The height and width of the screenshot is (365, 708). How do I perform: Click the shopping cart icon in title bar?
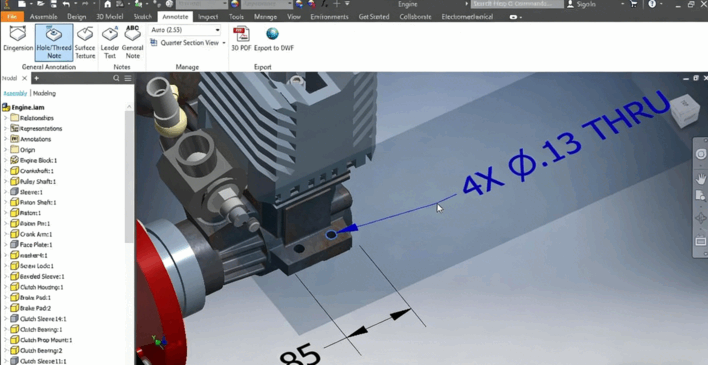[633, 4]
